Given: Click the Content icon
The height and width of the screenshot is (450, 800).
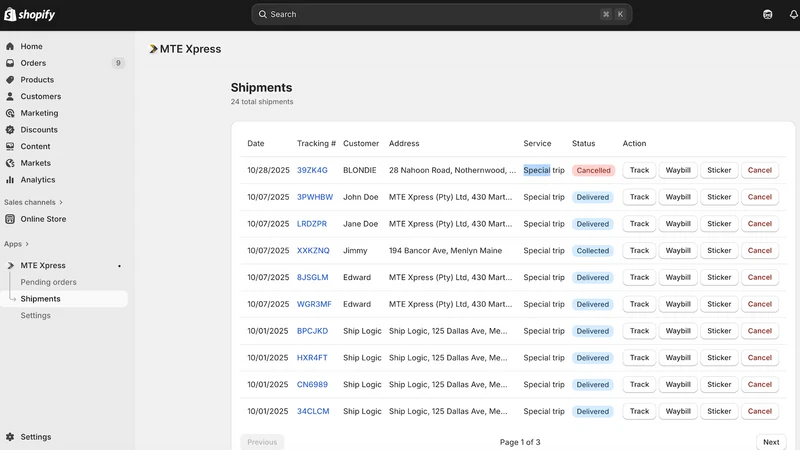Looking at the screenshot, I should [x=10, y=146].
